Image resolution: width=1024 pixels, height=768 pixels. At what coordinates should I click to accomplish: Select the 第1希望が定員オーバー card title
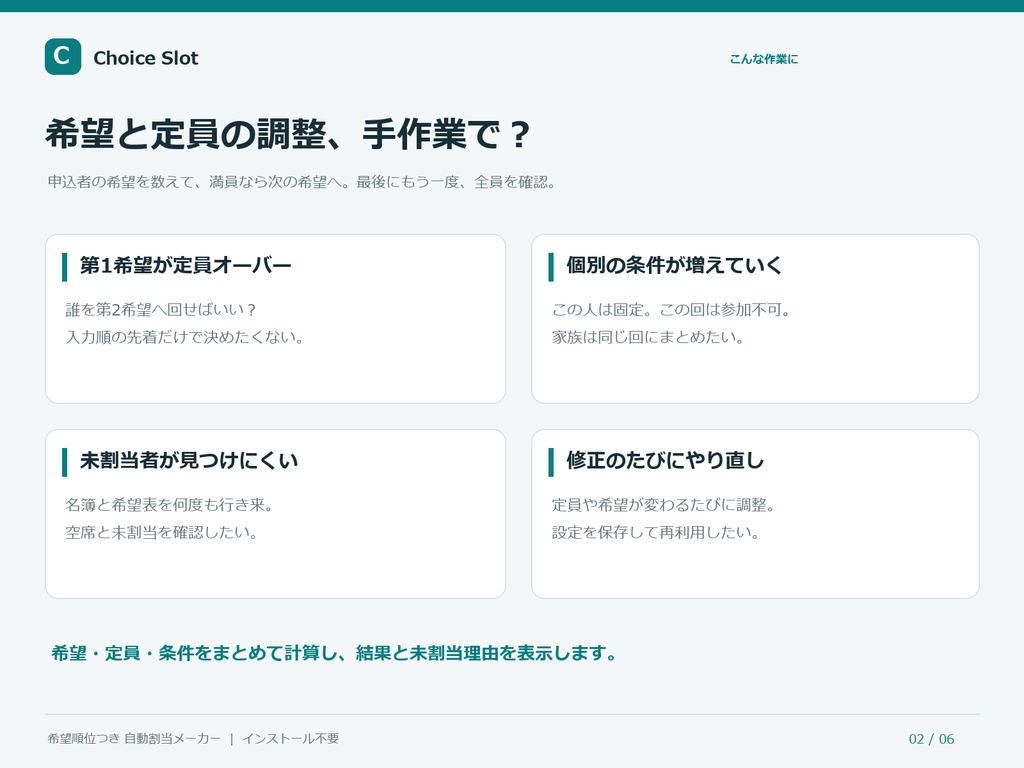point(185,265)
